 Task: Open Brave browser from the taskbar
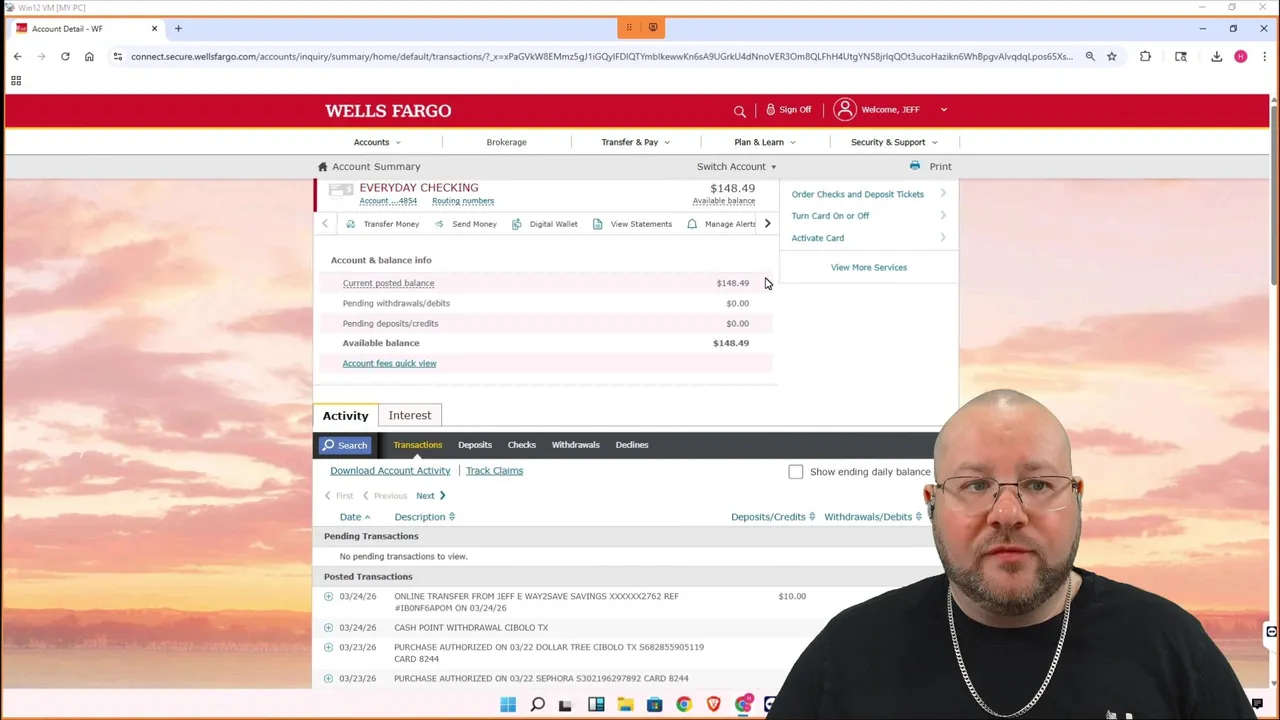(x=713, y=705)
